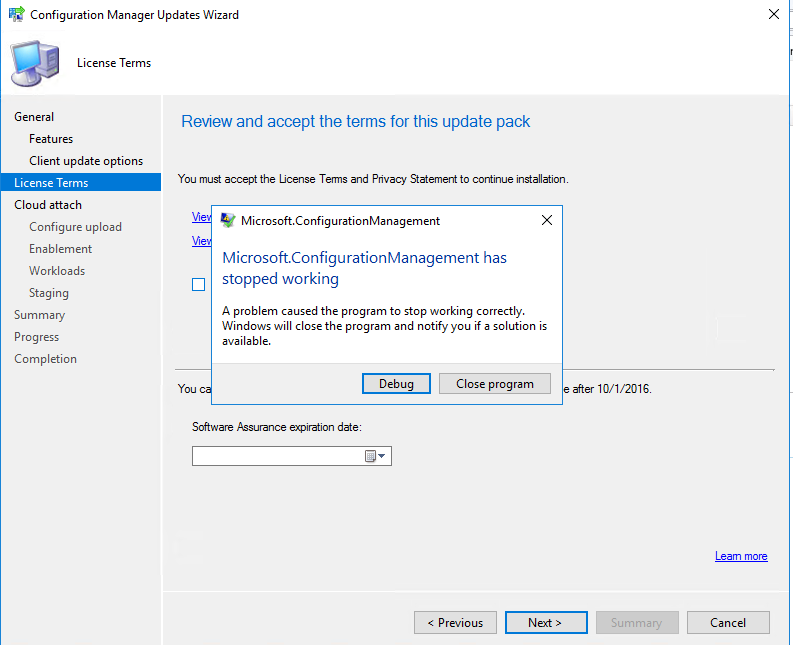Image resolution: width=793 pixels, height=645 pixels.
Task: Click the Debug button
Action: 396,383
